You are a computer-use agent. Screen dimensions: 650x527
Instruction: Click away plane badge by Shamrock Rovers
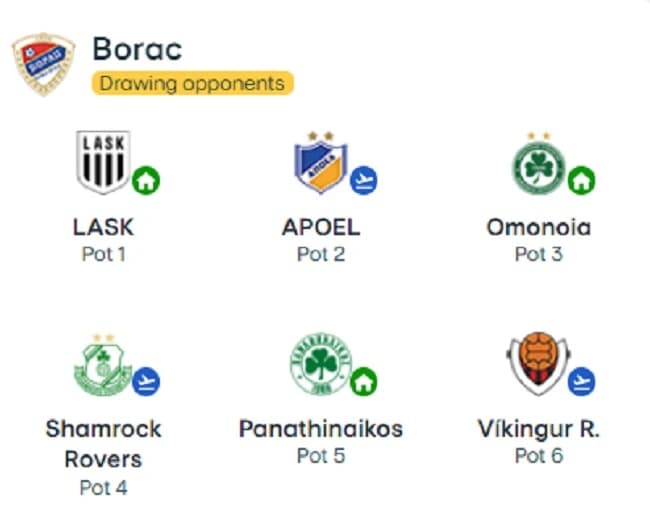point(146,381)
